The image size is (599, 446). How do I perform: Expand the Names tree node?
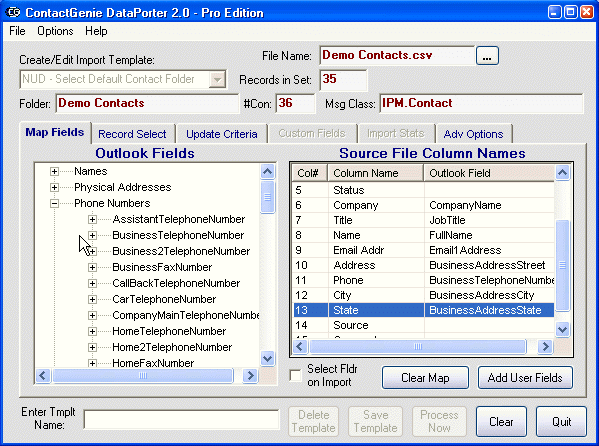pyautogui.click(x=54, y=171)
